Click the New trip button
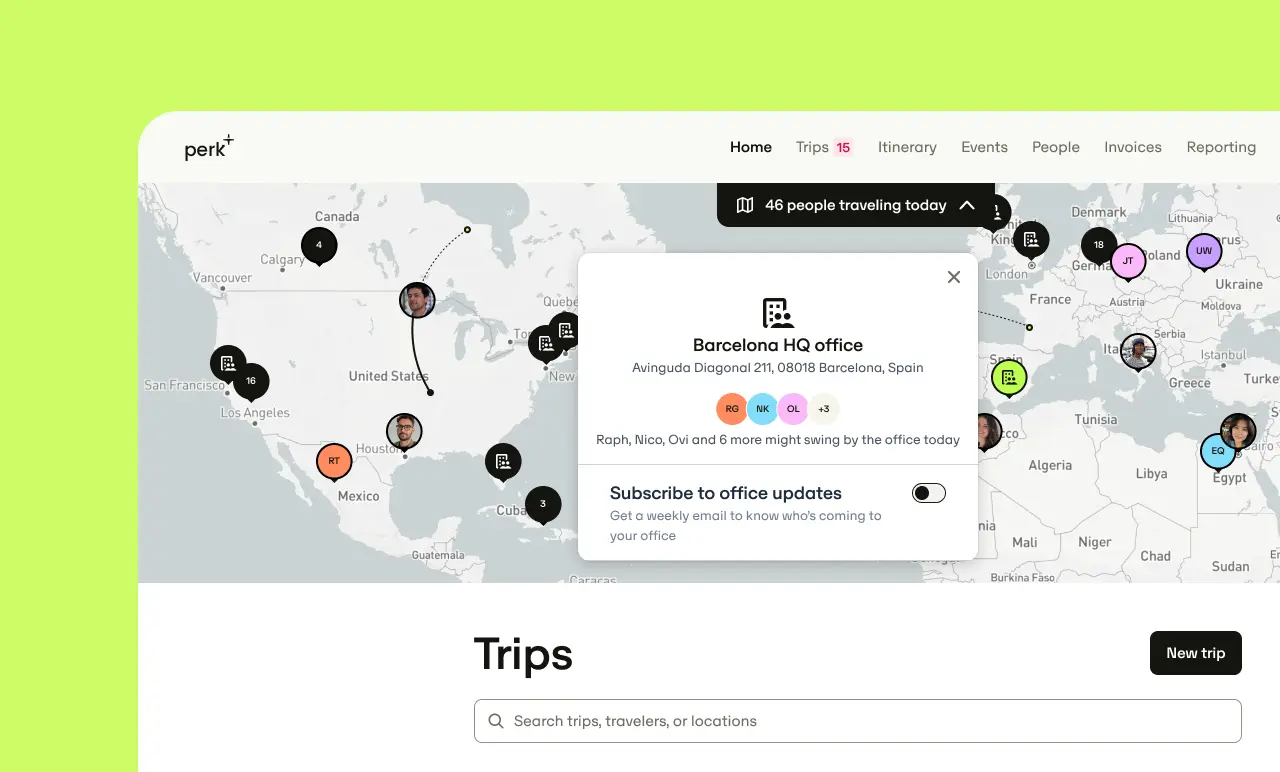The width and height of the screenshot is (1280, 772). (x=1196, y=653)
